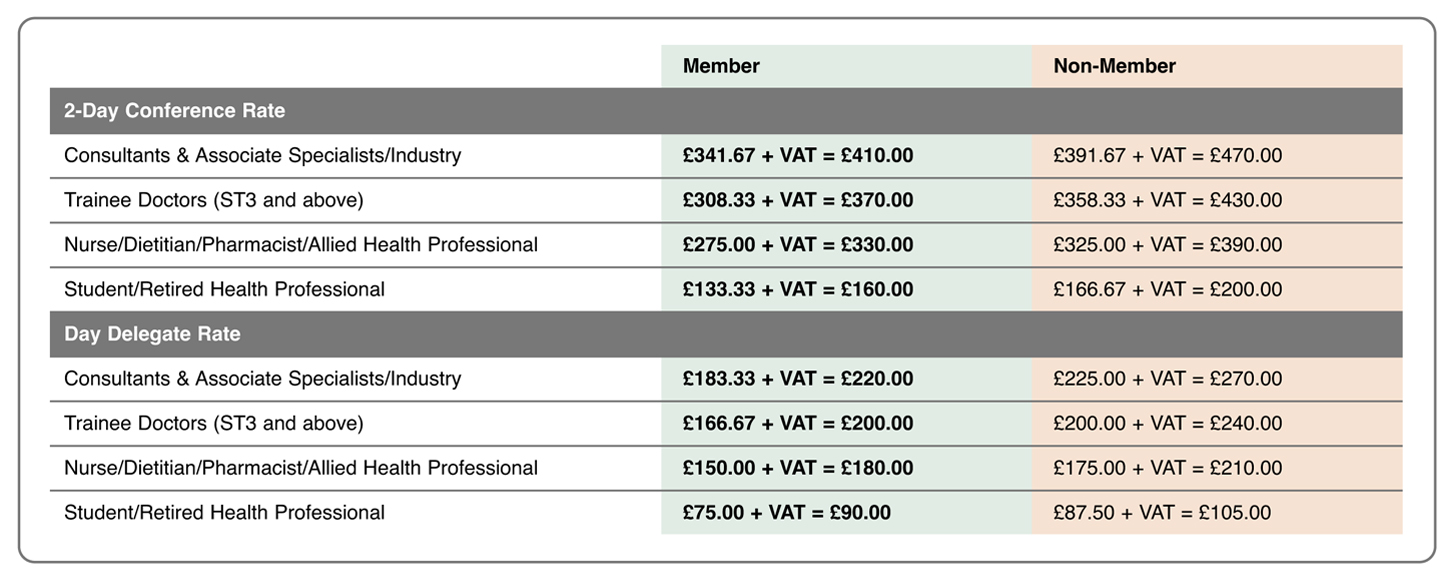Screen dimensions: 1452x583
Task: Click the non-member day rate £225.00 + VAT = £270.00
Action: pos(1167,379)
